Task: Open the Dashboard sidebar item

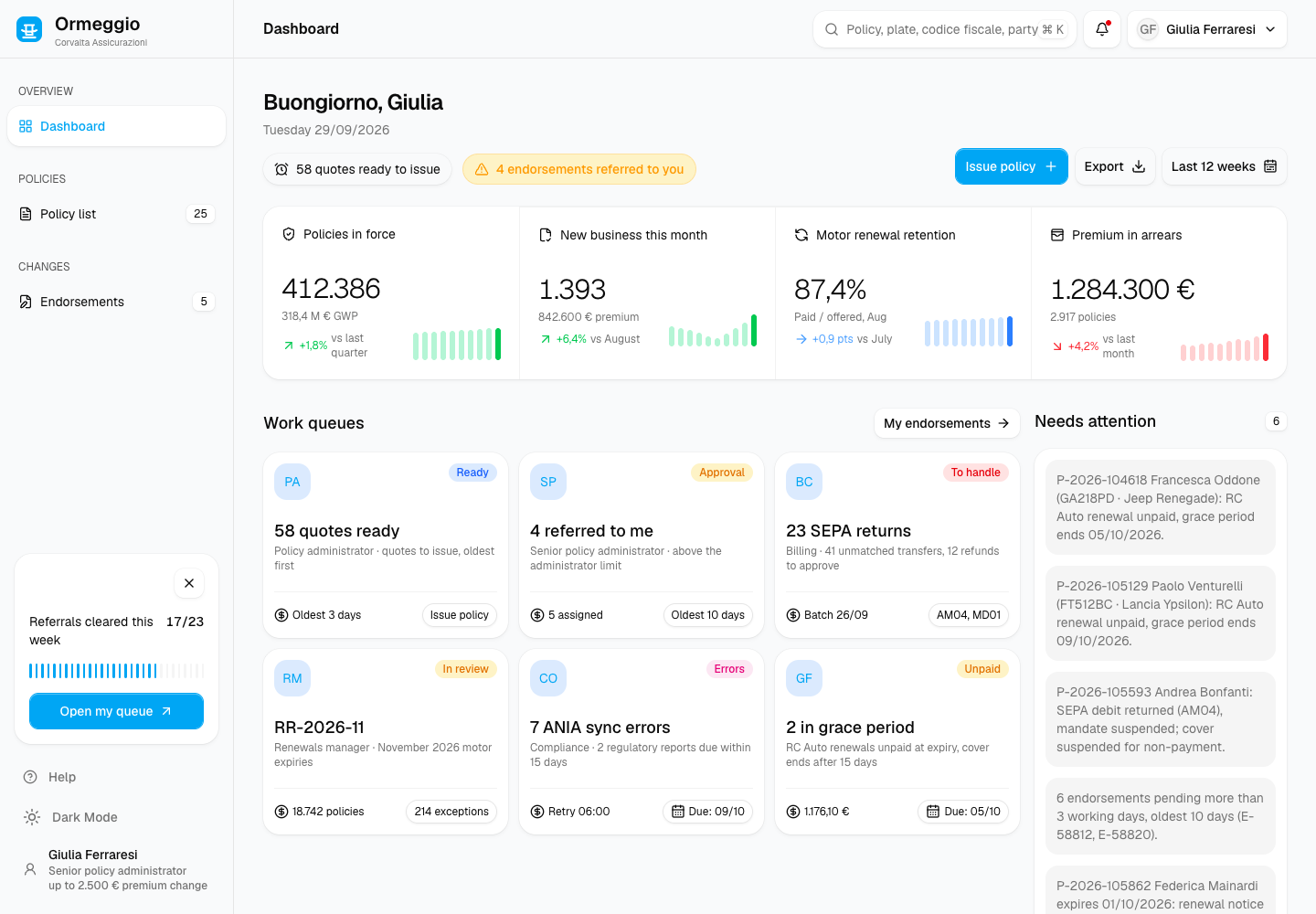Action: pyautogui.click(x=116, y=126)
